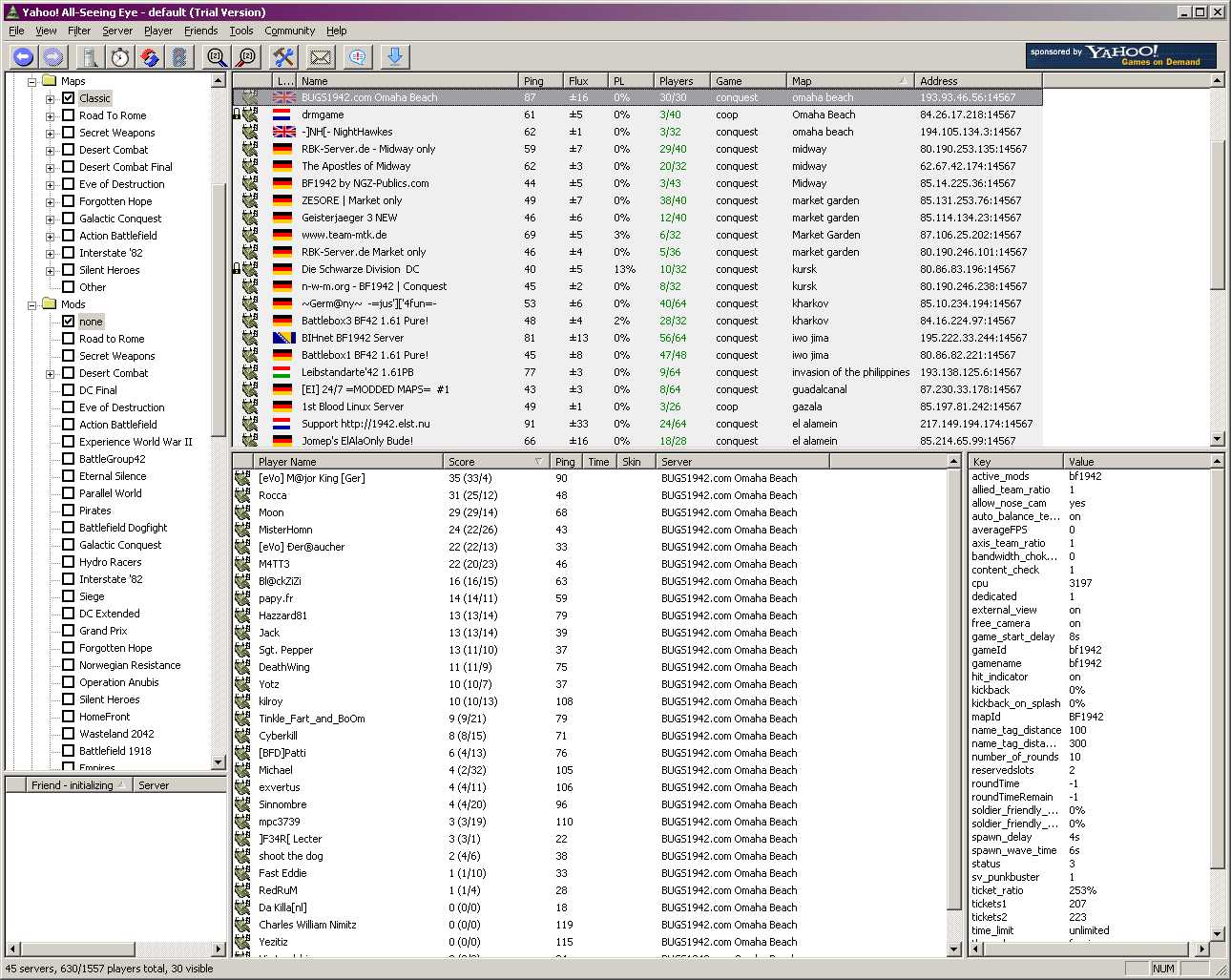Click the lock icon on Die Schwarze Division row
Image resolution: width=1231 pixels, height=980 pixels.
(237, 269)
